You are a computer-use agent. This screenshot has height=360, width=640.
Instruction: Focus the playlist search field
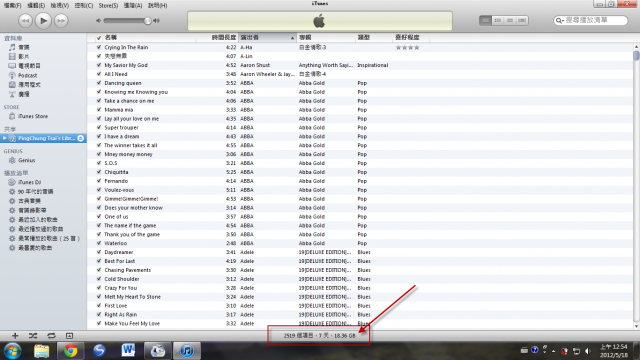coord(591,20)
